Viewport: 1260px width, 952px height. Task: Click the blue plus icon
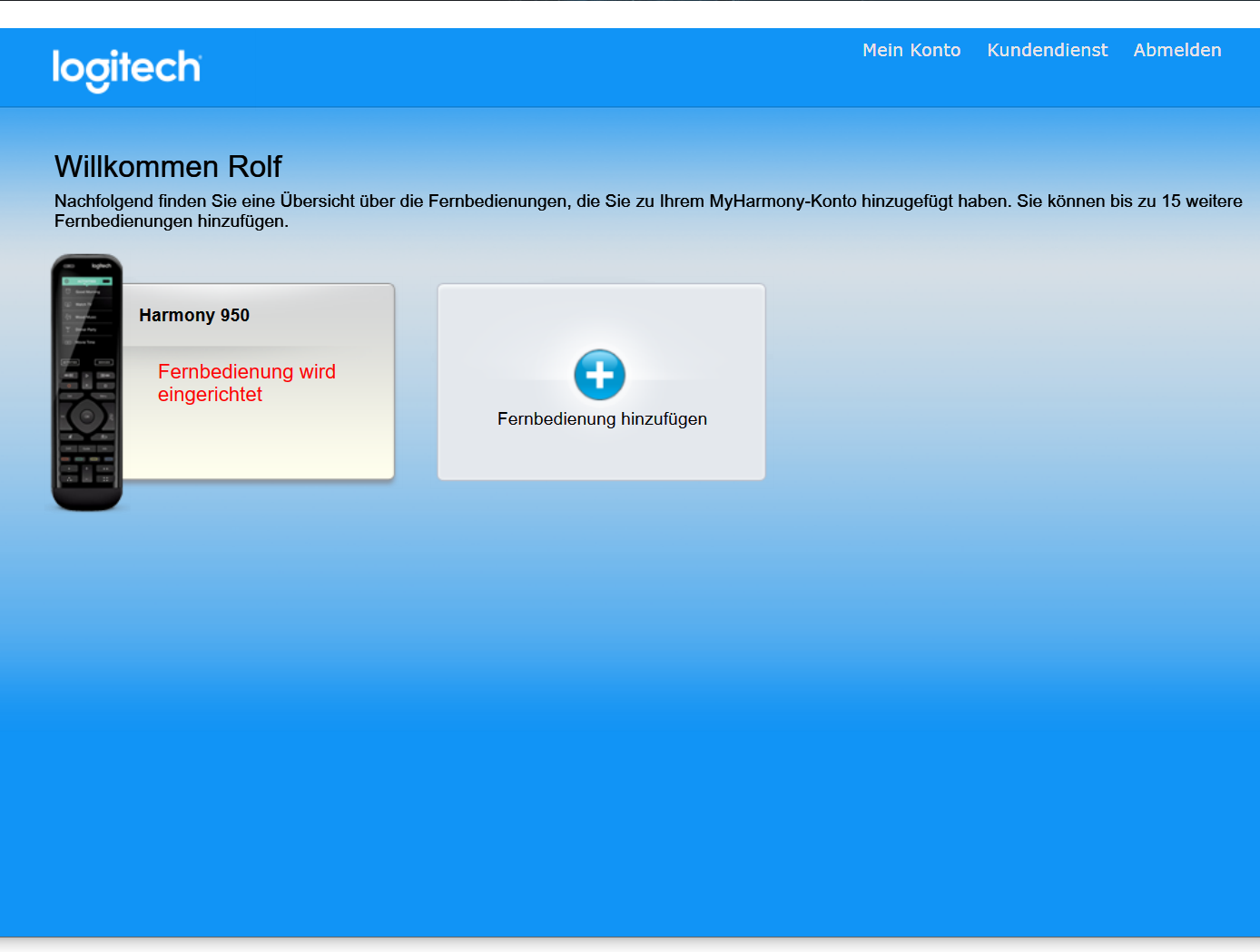click(599, 375)
